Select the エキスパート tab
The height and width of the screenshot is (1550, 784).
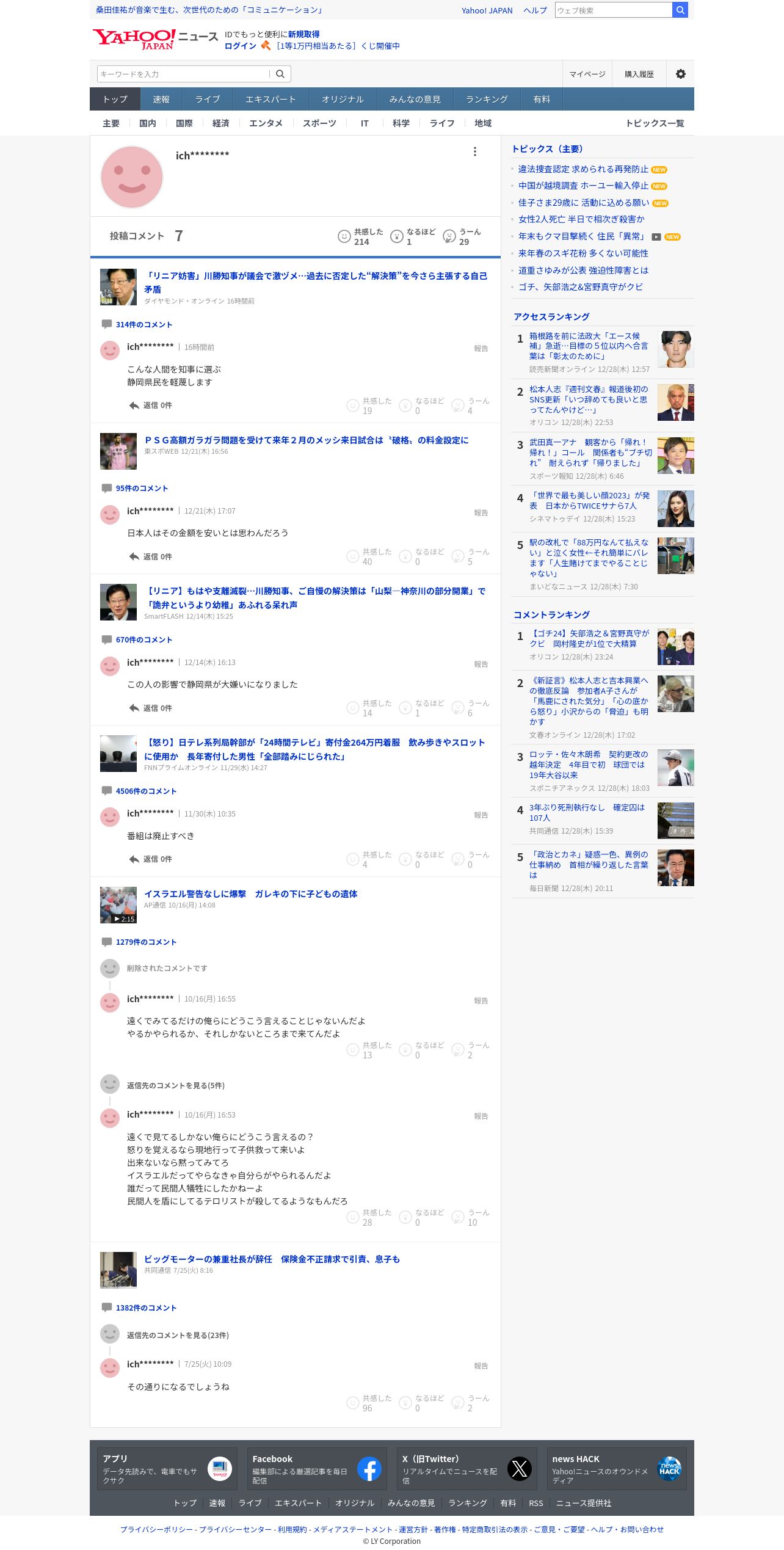tap(270, 99)
